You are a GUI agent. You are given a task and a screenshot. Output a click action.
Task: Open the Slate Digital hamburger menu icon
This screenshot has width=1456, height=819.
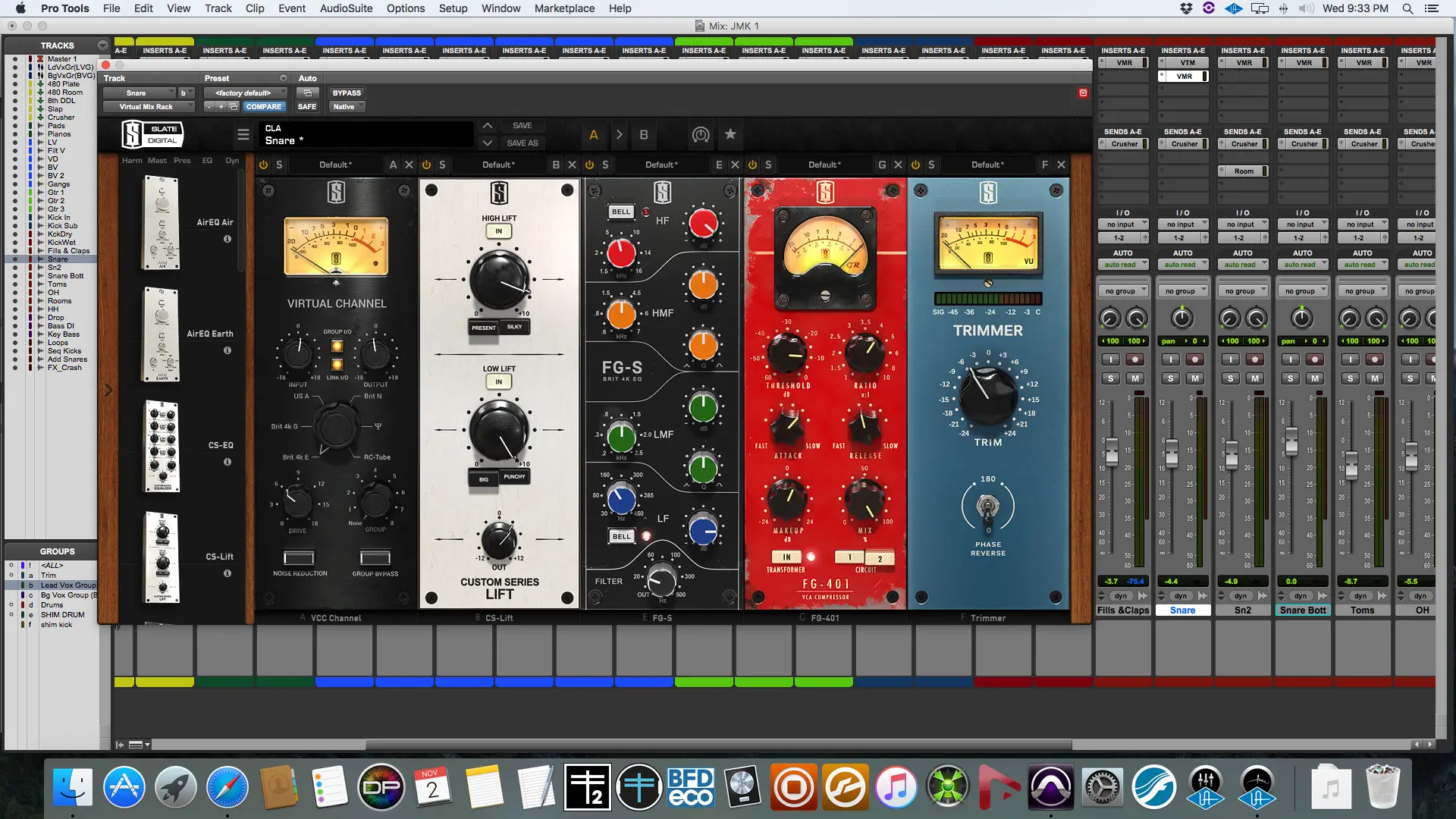243,134
